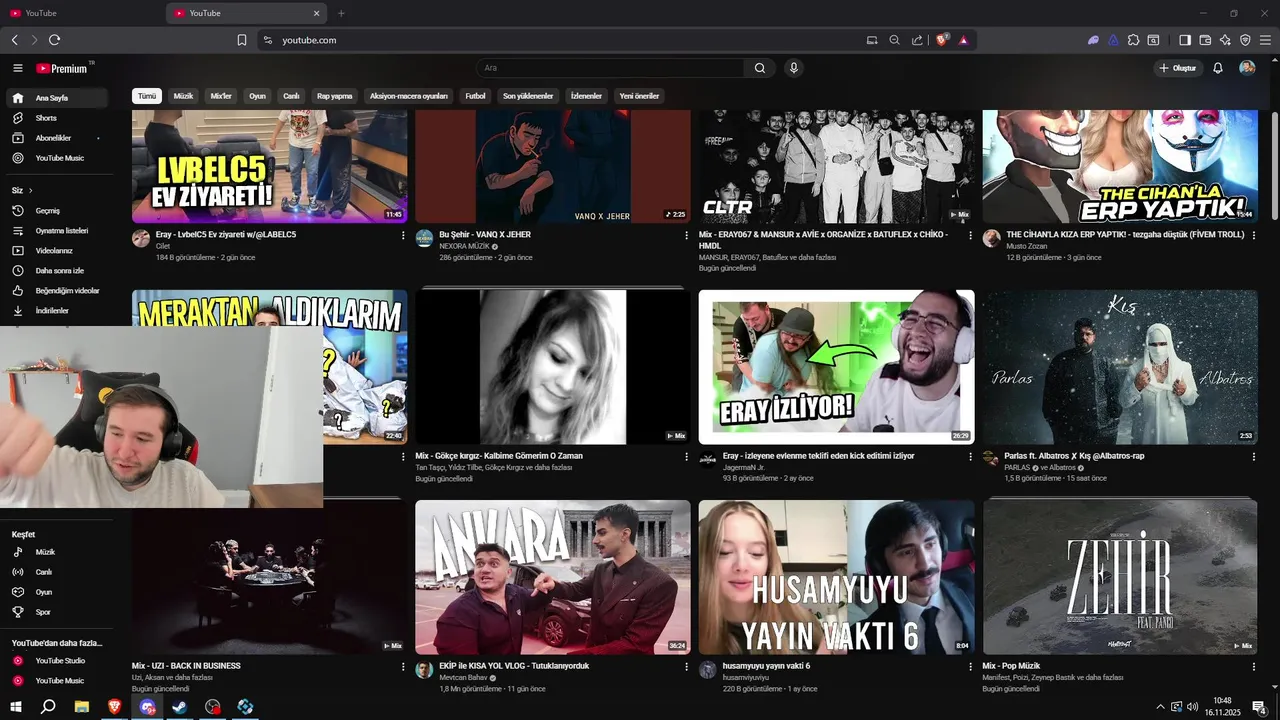The width and height of the screenshot is (1280, 720).
Task: Open the Leo AI sparkle icon
Action: point(1225,40)
